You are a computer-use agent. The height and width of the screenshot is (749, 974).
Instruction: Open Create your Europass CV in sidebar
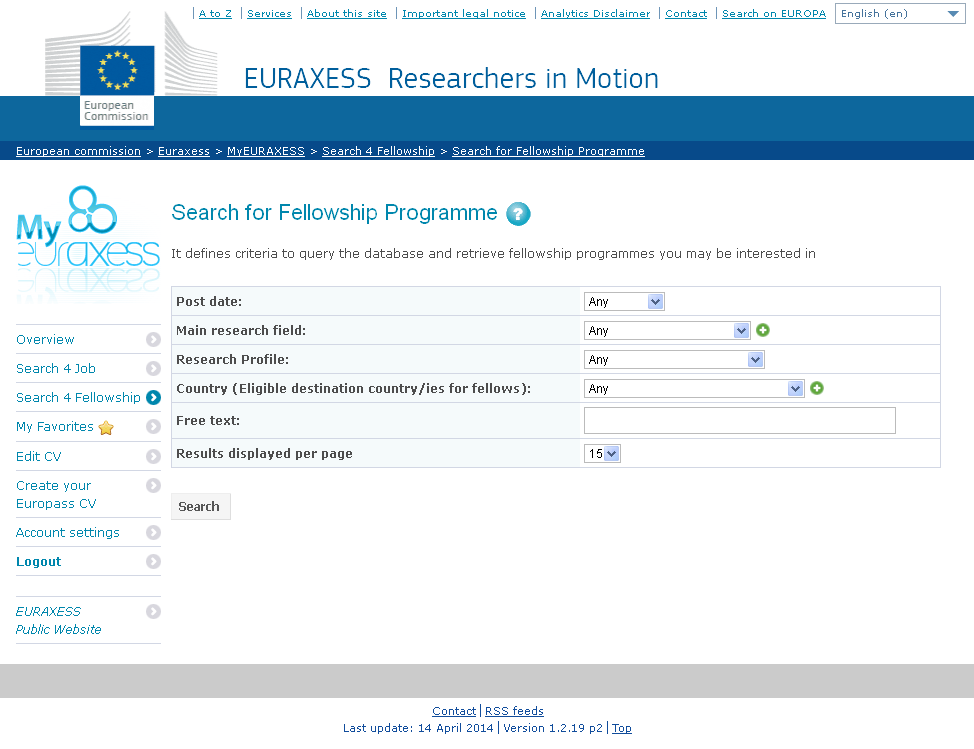[56, 494]
